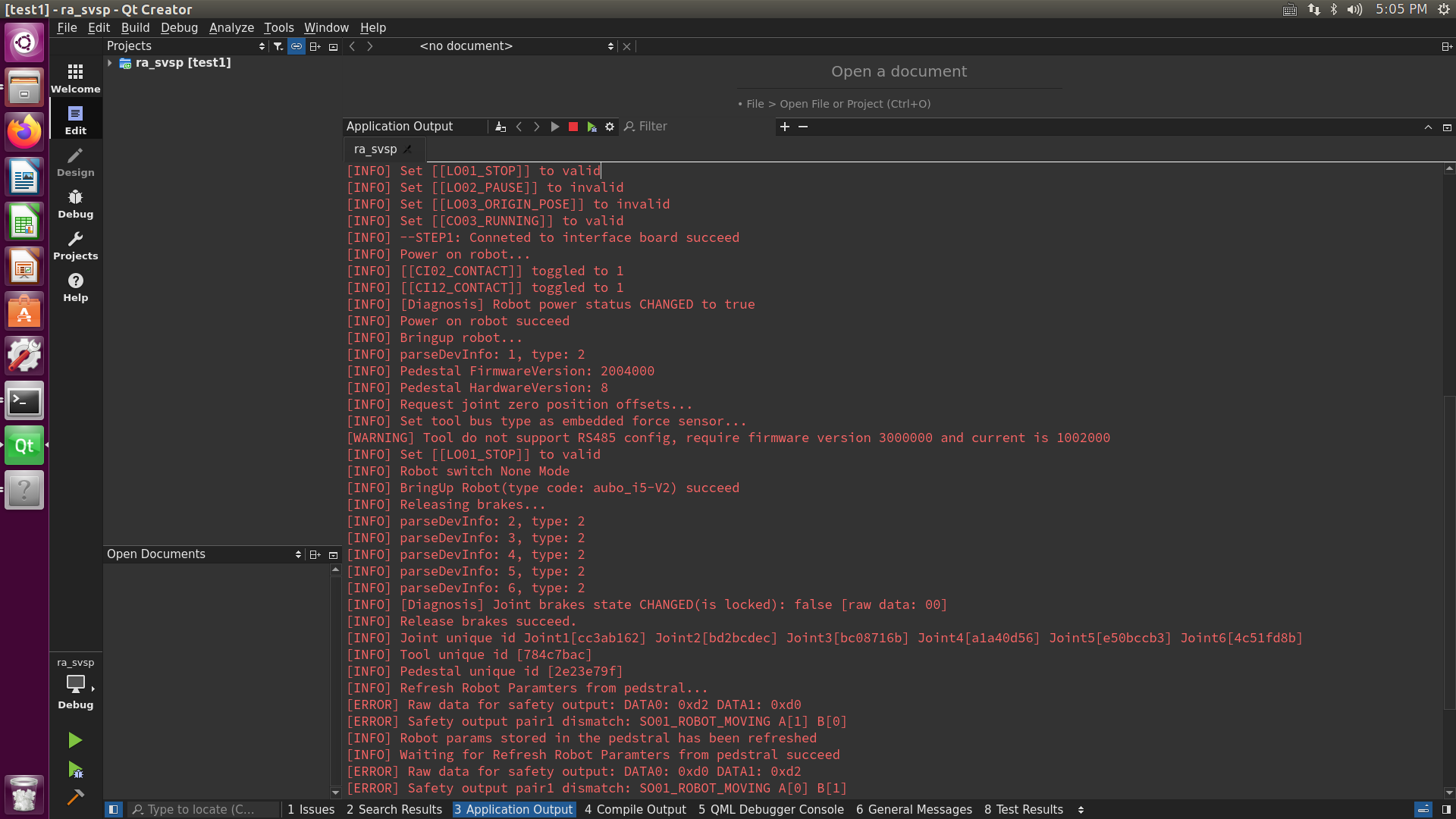The image size is (1456, 819).
Task: Go back in editor navigation history
Action: click(x=352, y=46)
